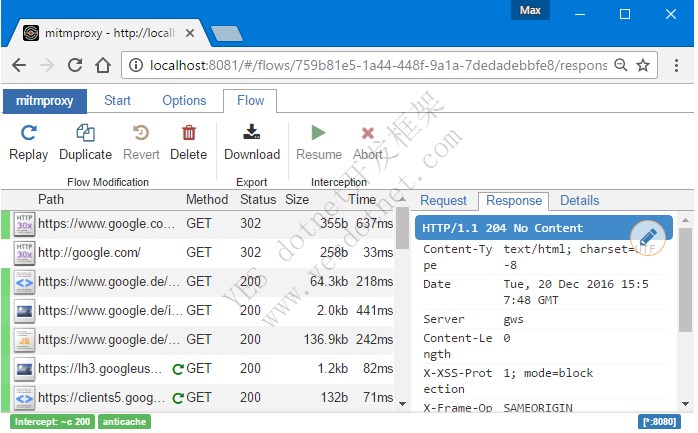Open the Response tab

514,201
